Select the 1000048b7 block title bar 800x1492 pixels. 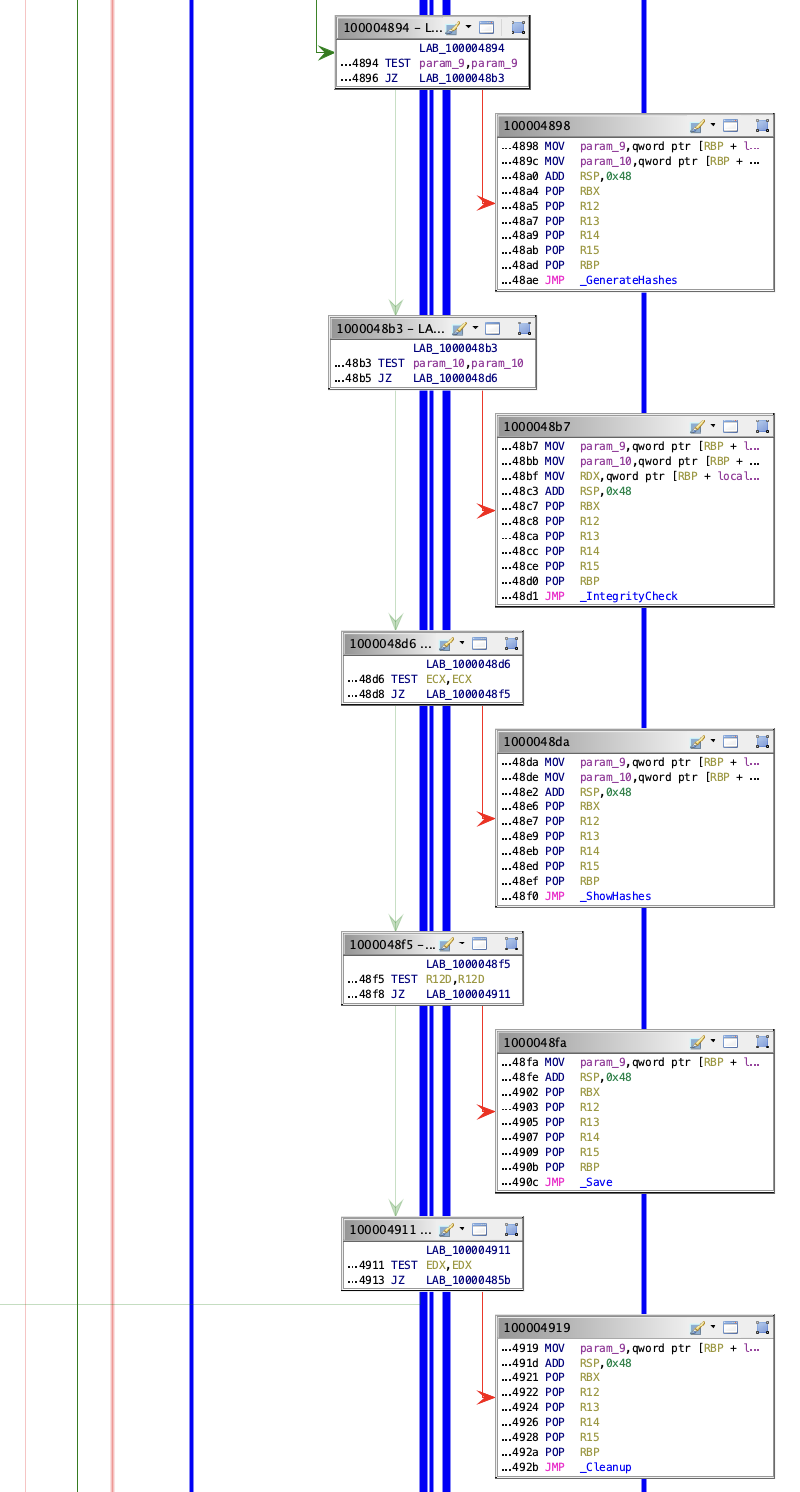(x=635, y=426)
